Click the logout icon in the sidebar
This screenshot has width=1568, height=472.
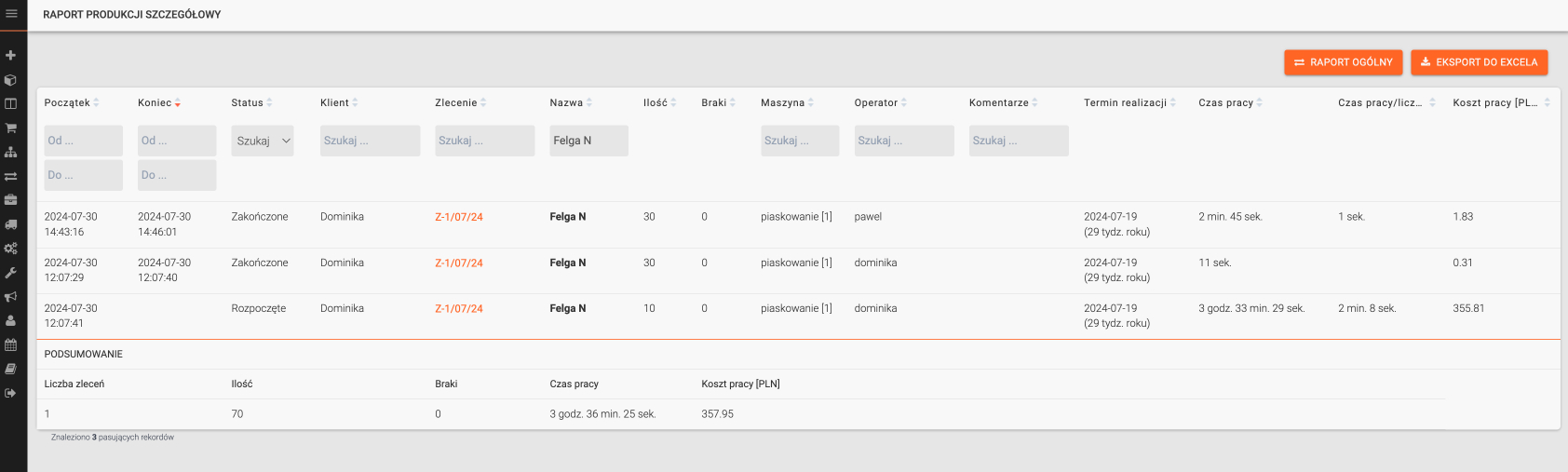(11, 393)
